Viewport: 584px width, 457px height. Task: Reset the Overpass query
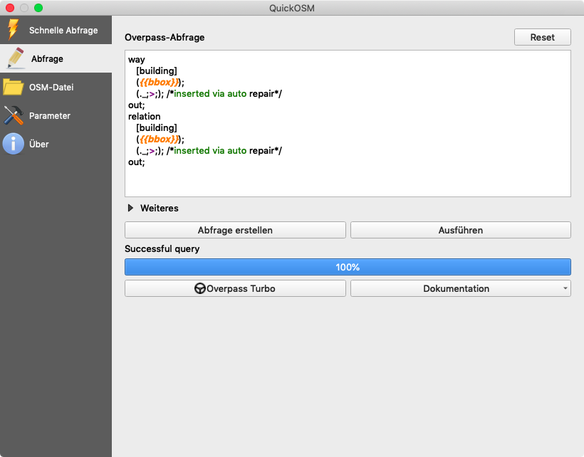[542, 37]
